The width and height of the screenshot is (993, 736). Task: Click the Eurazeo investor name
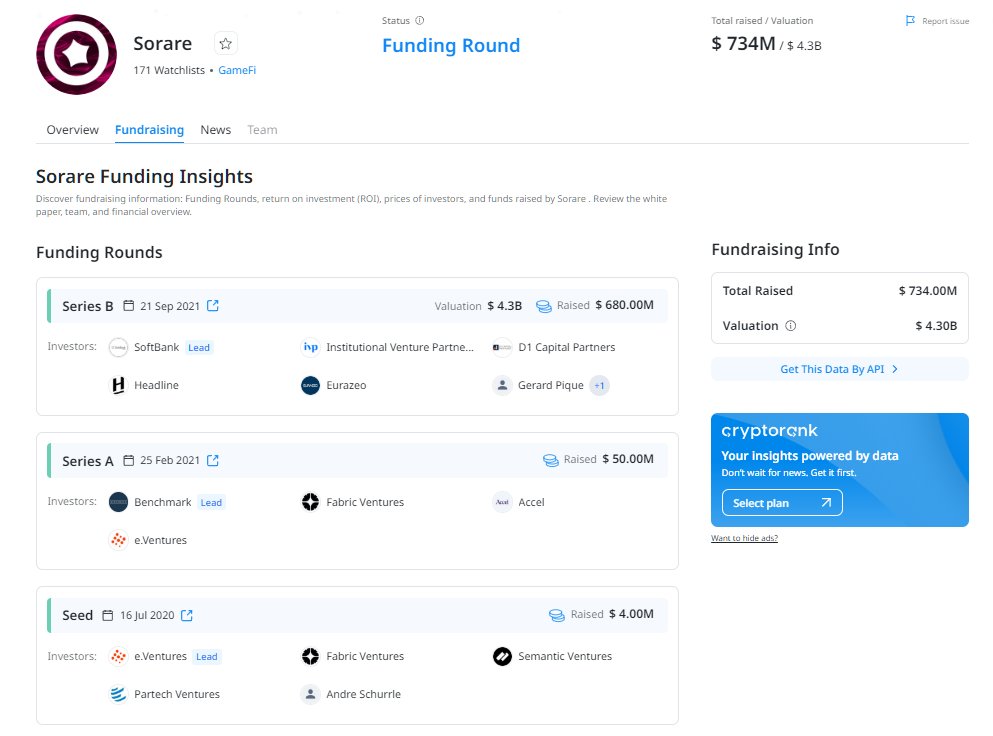(346, 385)
